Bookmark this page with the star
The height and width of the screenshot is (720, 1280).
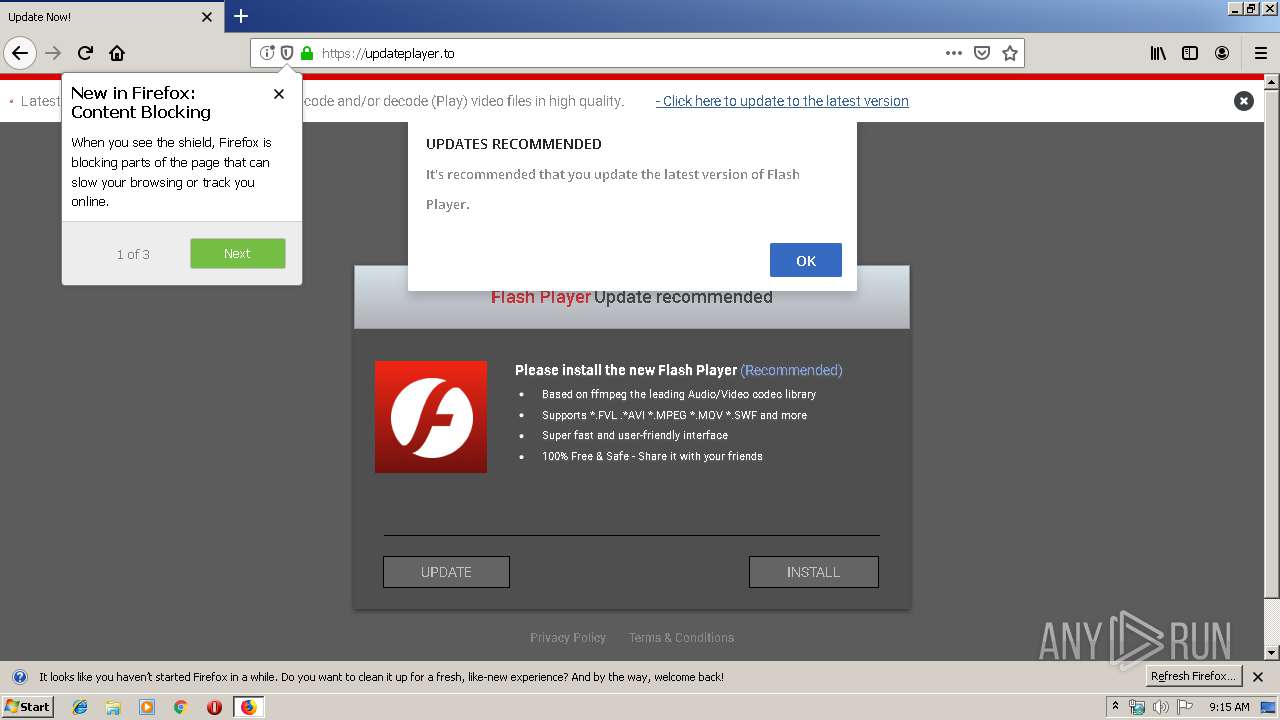coord(1010,53)
